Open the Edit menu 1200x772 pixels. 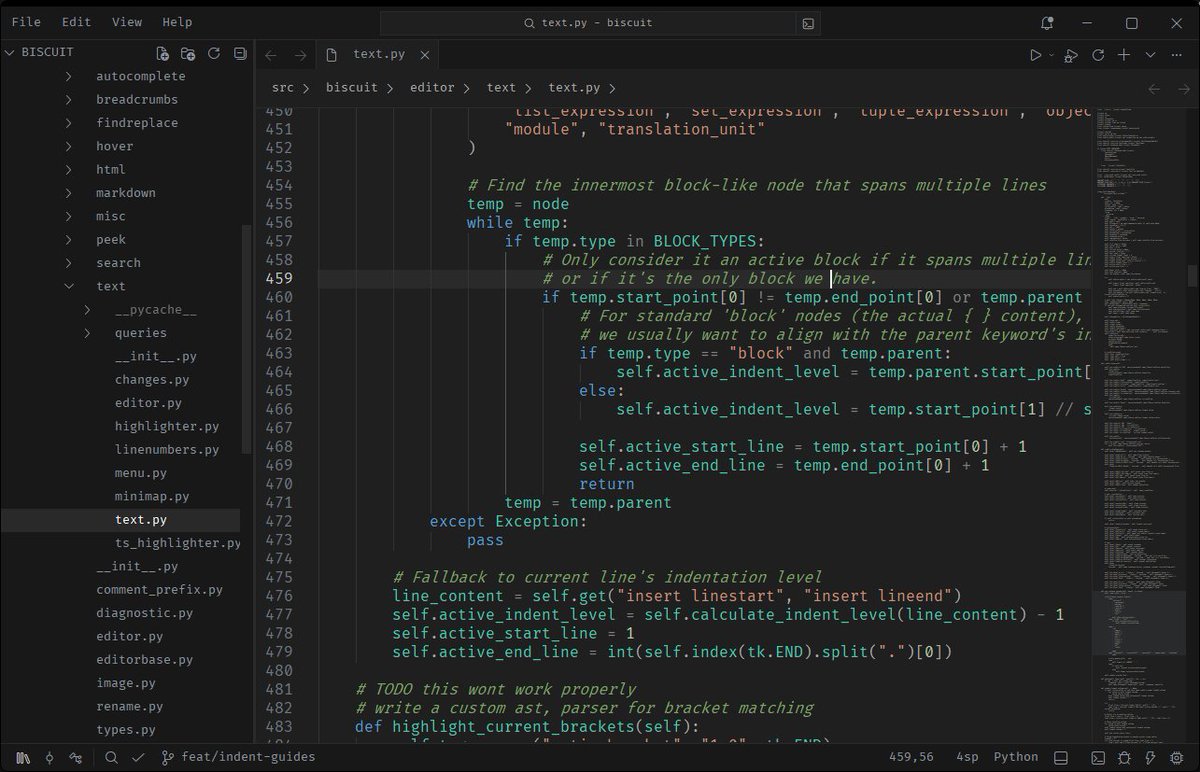[x=76, y=22]
